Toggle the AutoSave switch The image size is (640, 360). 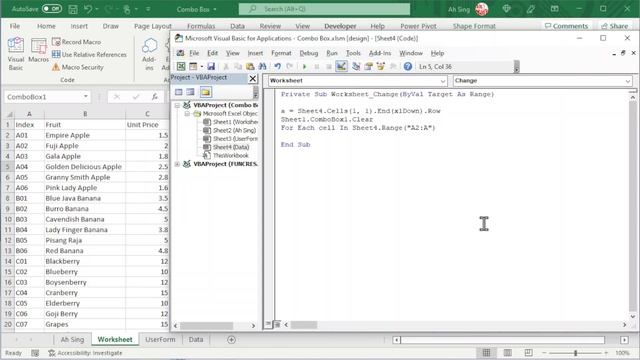[51, 9]
